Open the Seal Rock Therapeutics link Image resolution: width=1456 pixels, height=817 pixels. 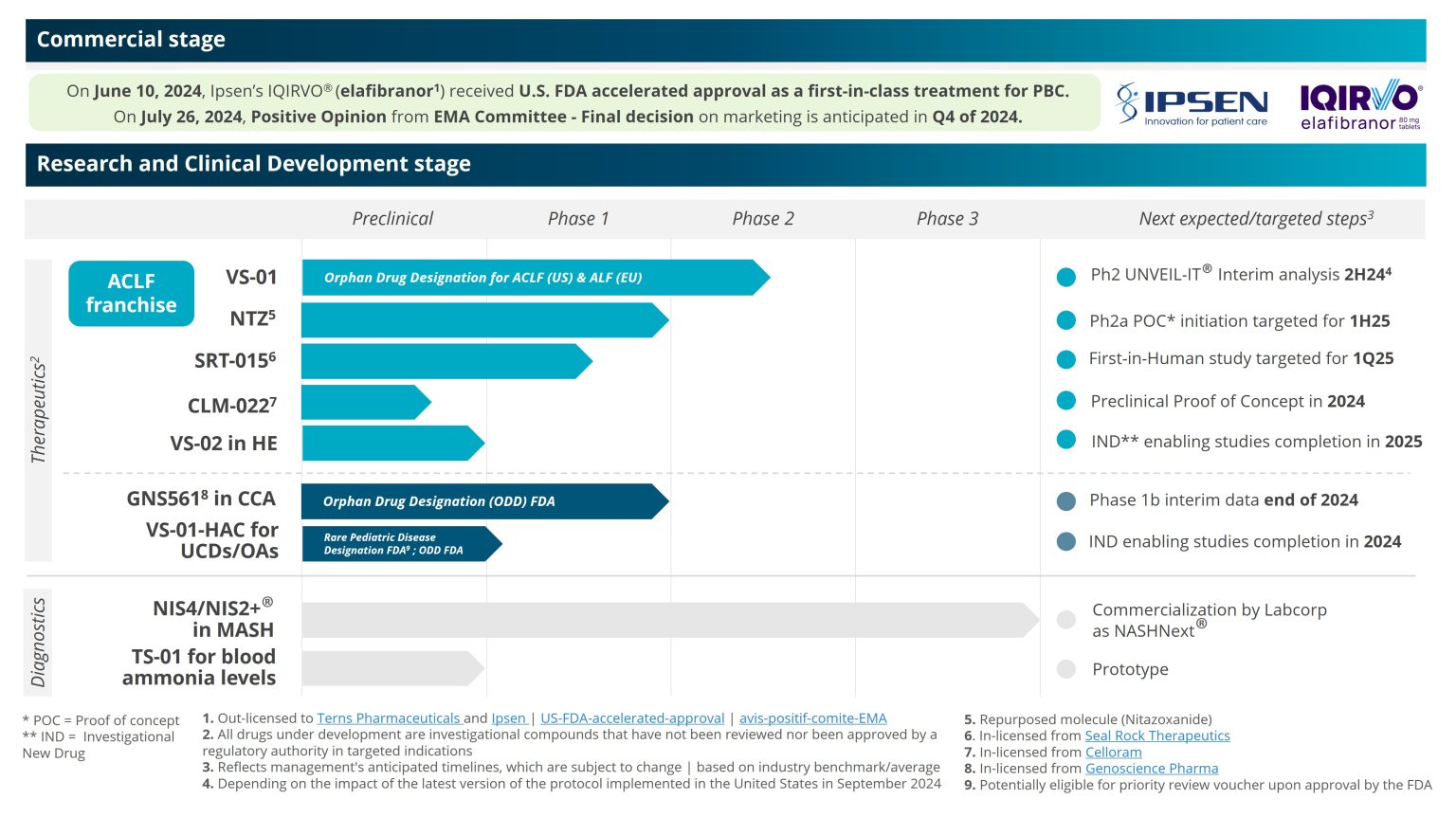1156,735
